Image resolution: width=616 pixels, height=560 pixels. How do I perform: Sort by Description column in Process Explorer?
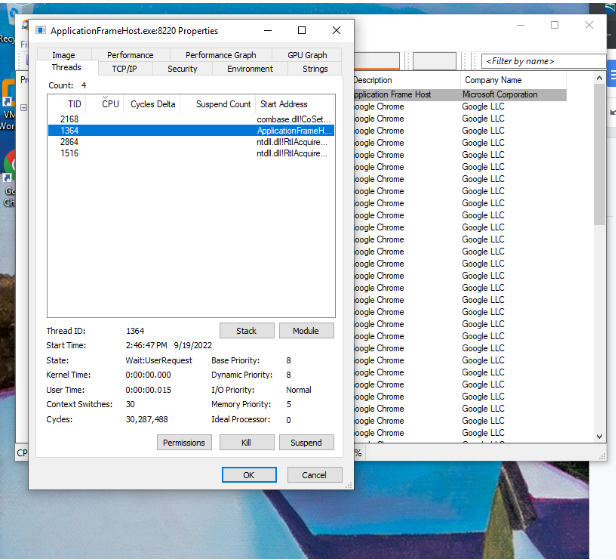407,80
